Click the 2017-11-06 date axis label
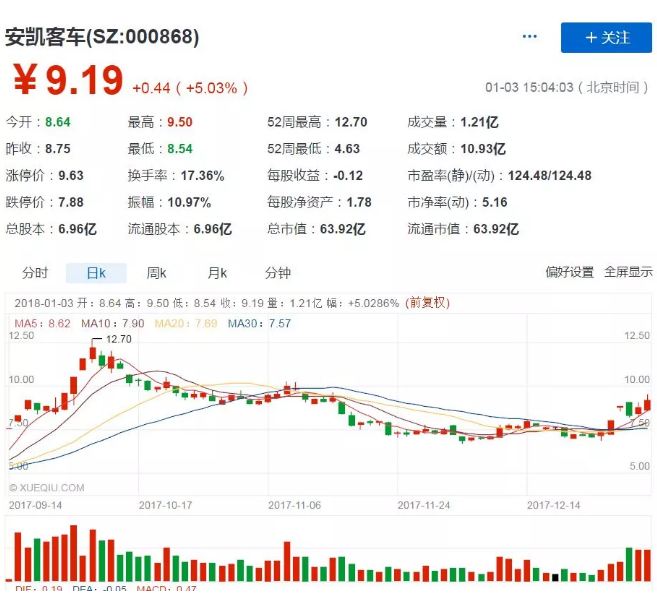 click(295, 505)
